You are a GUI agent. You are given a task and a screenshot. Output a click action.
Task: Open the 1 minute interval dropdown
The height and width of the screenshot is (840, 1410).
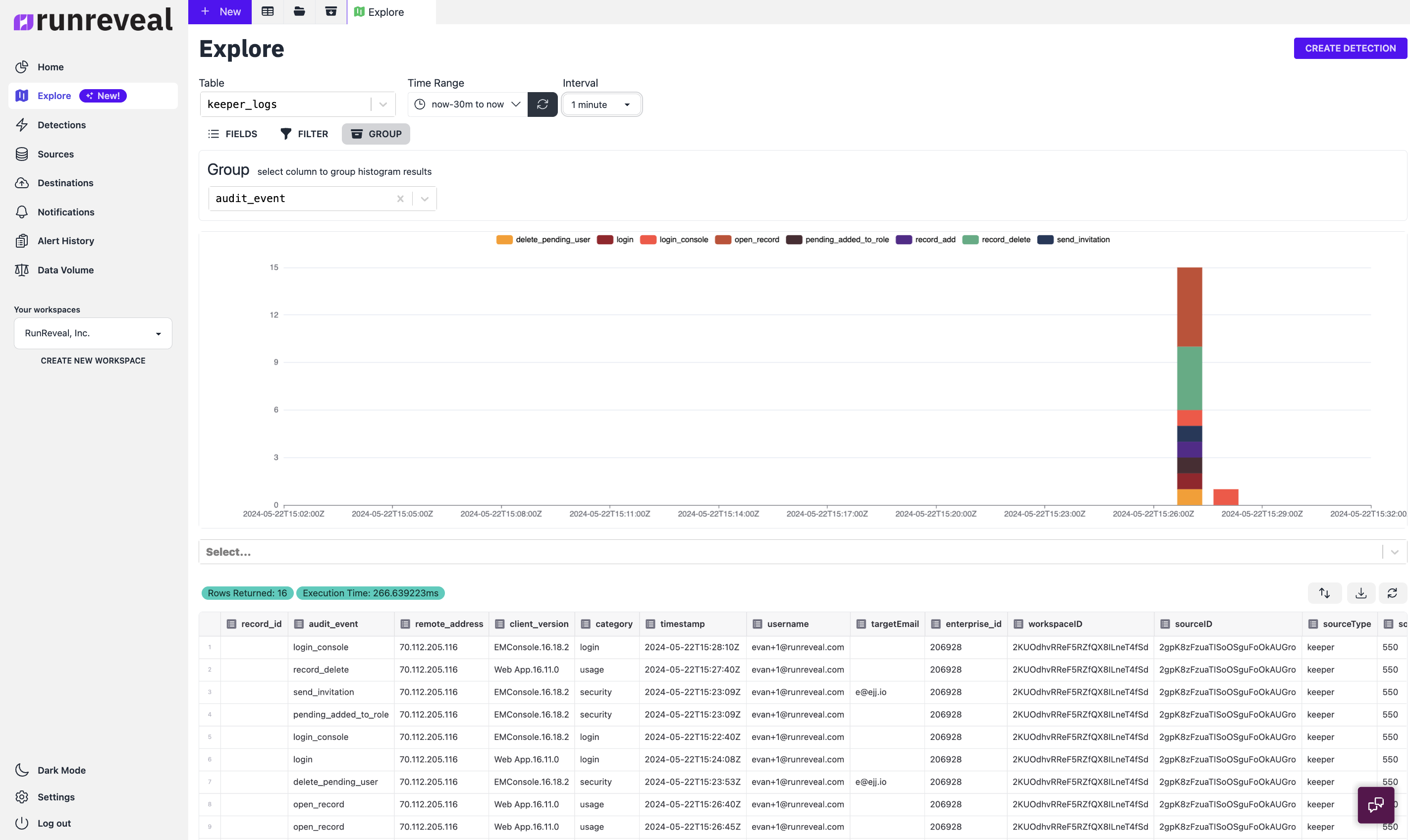[600, 104]
